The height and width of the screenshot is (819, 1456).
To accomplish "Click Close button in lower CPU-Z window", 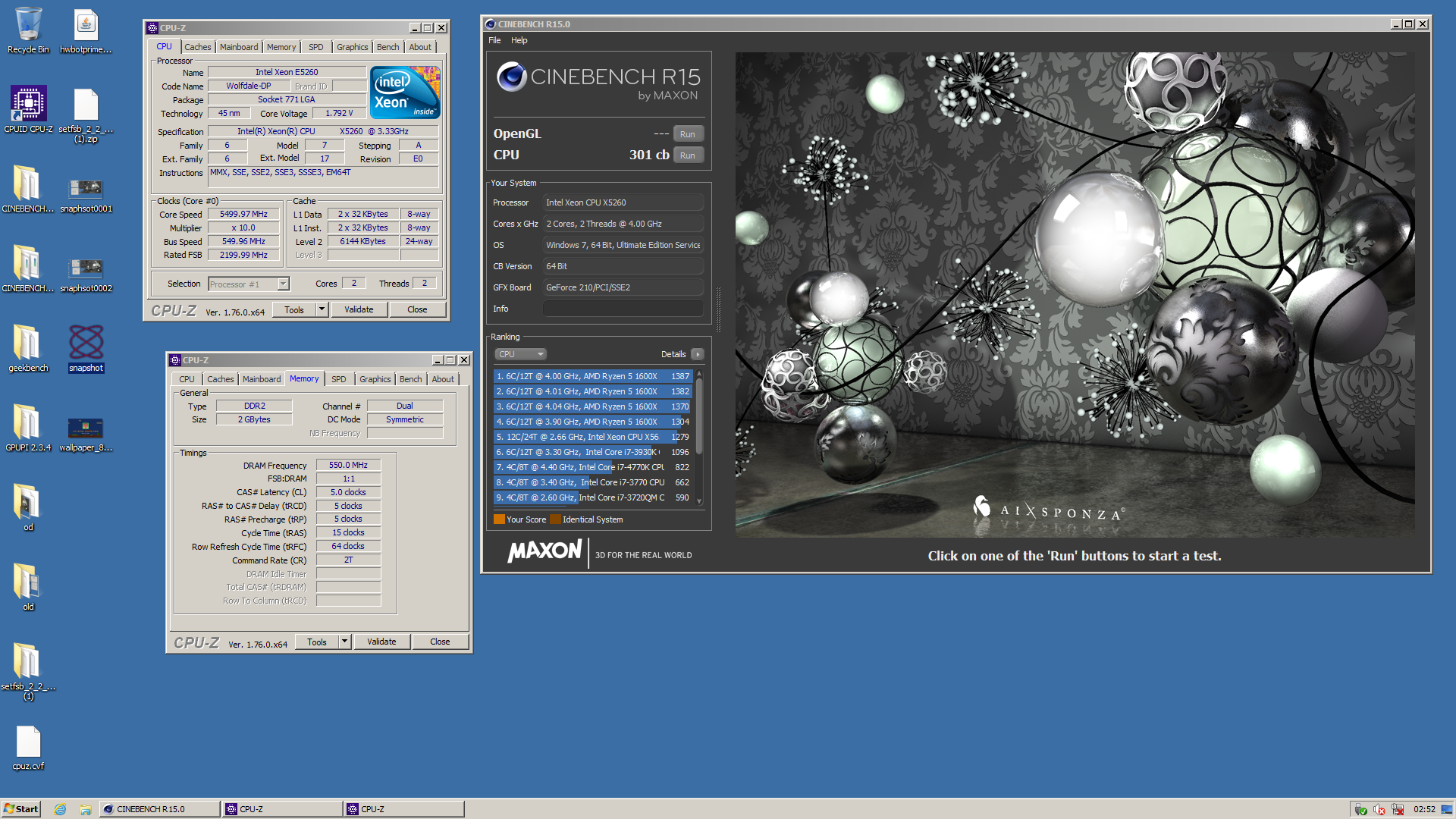I will pyautogui.click(x=440, y=642).
